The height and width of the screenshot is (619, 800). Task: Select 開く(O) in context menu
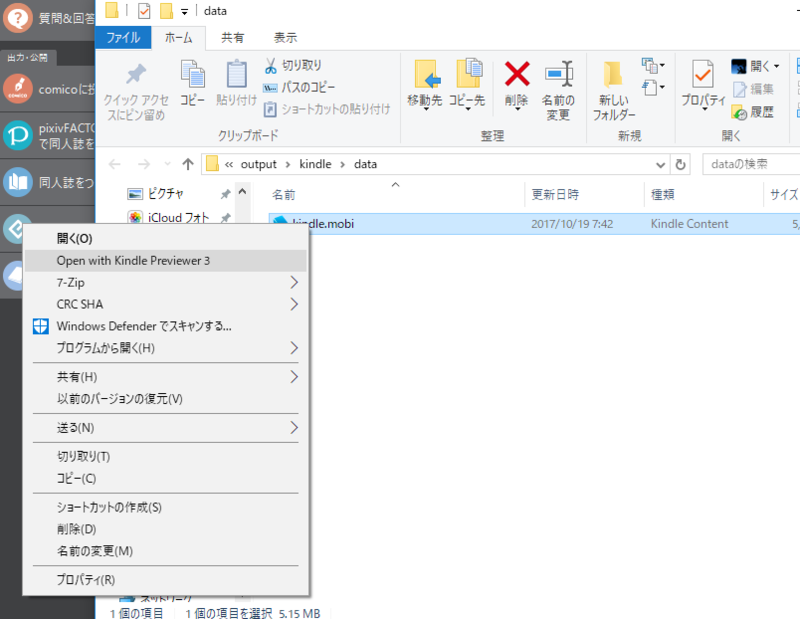click(165, 238)
